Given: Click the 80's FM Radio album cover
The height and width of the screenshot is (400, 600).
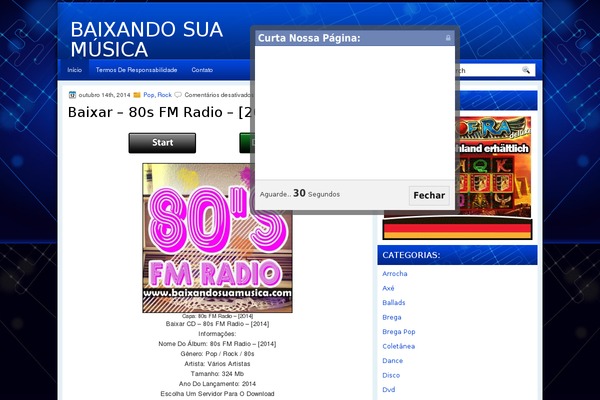Looking at the screenshot, I should pos(217,238).
